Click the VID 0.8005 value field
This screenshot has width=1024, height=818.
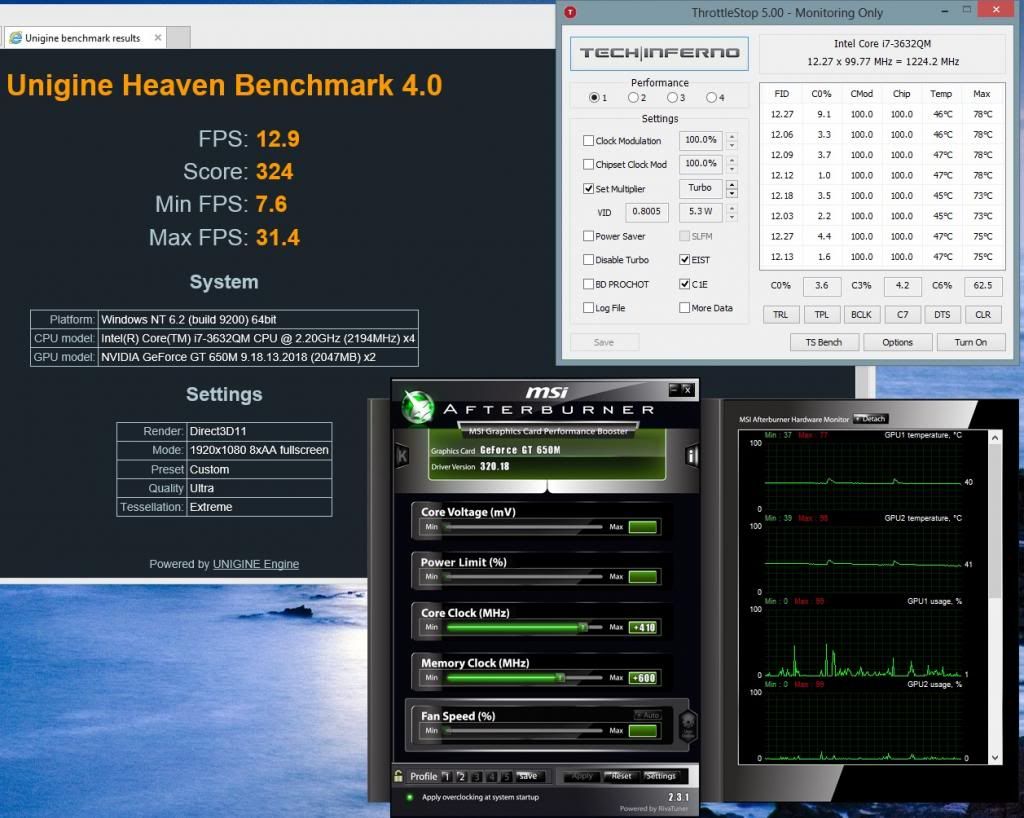[x=646, y=212]
